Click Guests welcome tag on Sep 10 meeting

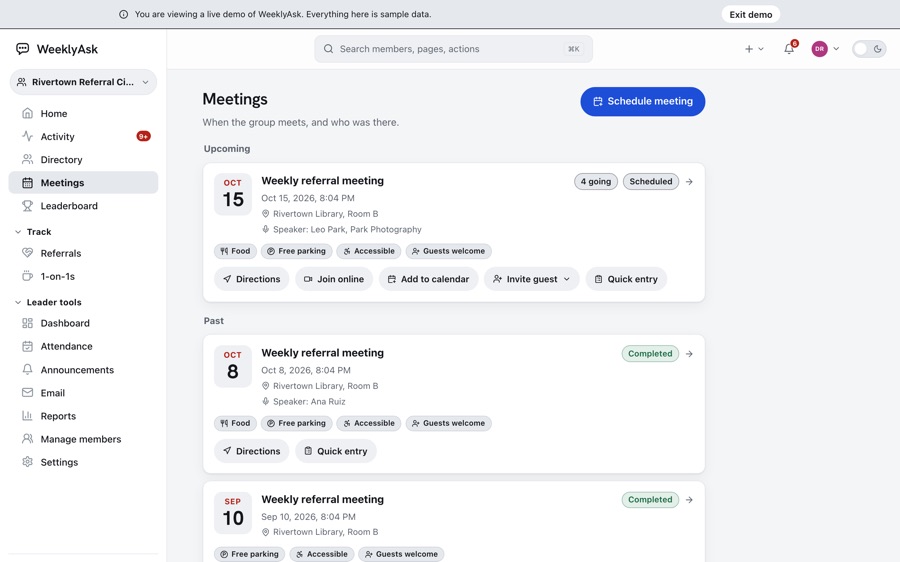pyautogui.click(x=401, y=554)
